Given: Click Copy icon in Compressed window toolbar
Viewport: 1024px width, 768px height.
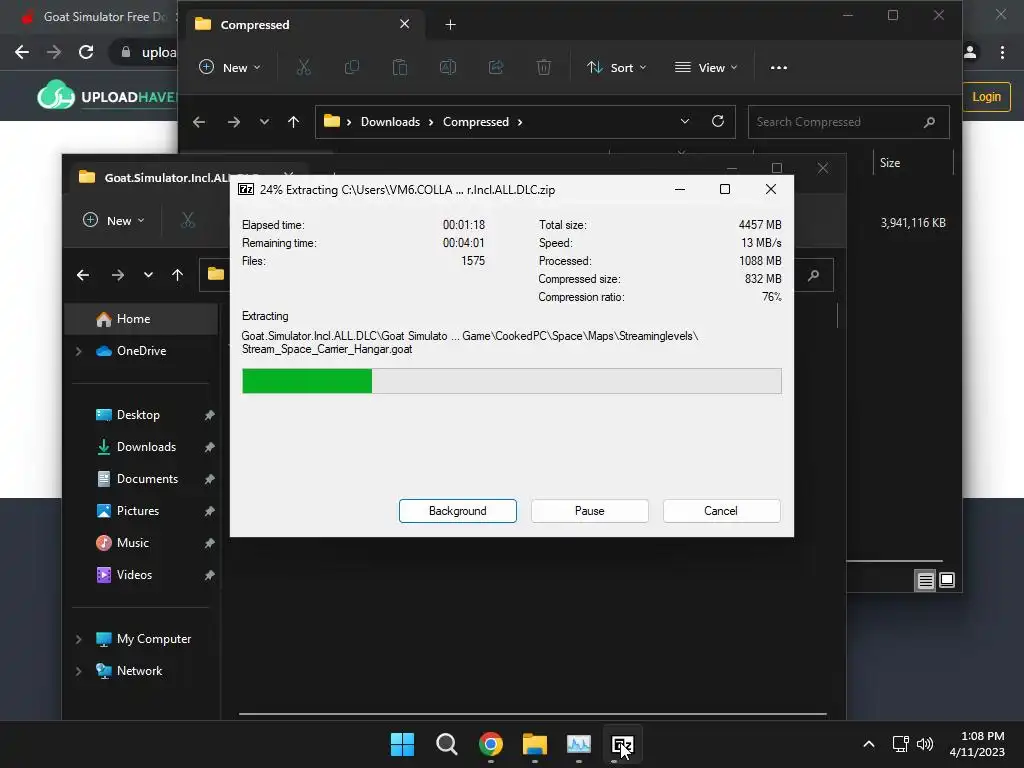Looking at the screenshot, I should point(351,67).
